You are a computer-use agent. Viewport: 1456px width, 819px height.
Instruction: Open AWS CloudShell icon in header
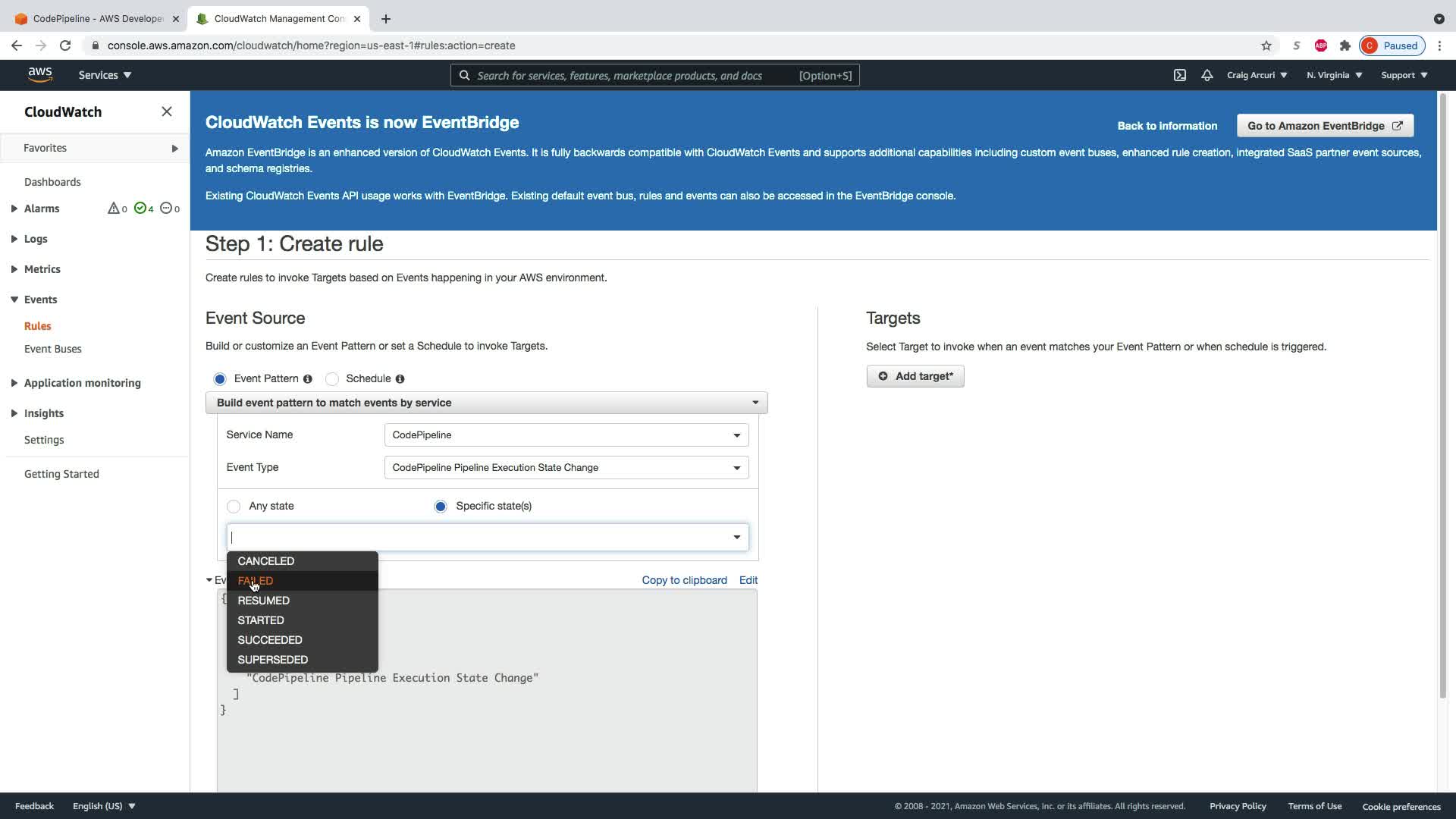[1179, 75]
